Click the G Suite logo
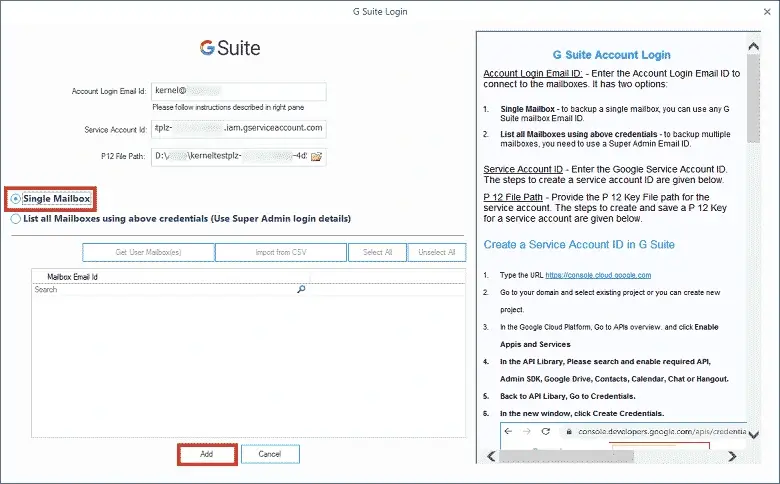780x484 pixels. (x=230, y=48)
